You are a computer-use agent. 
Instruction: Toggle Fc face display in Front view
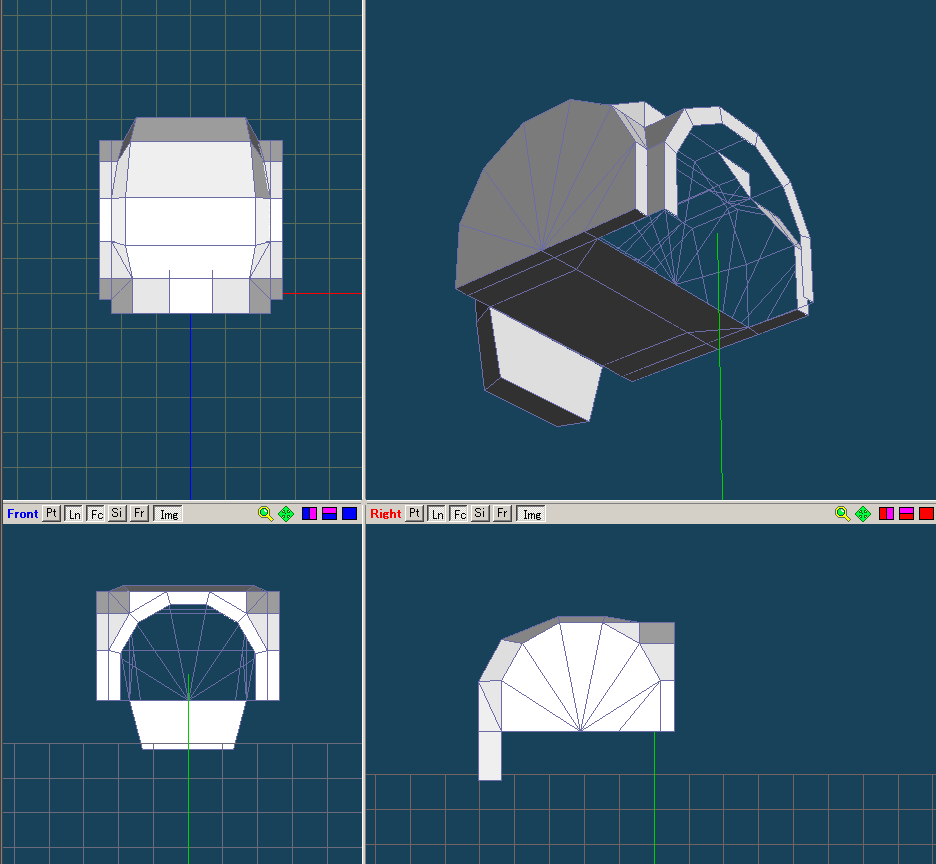tap(96, 514)
